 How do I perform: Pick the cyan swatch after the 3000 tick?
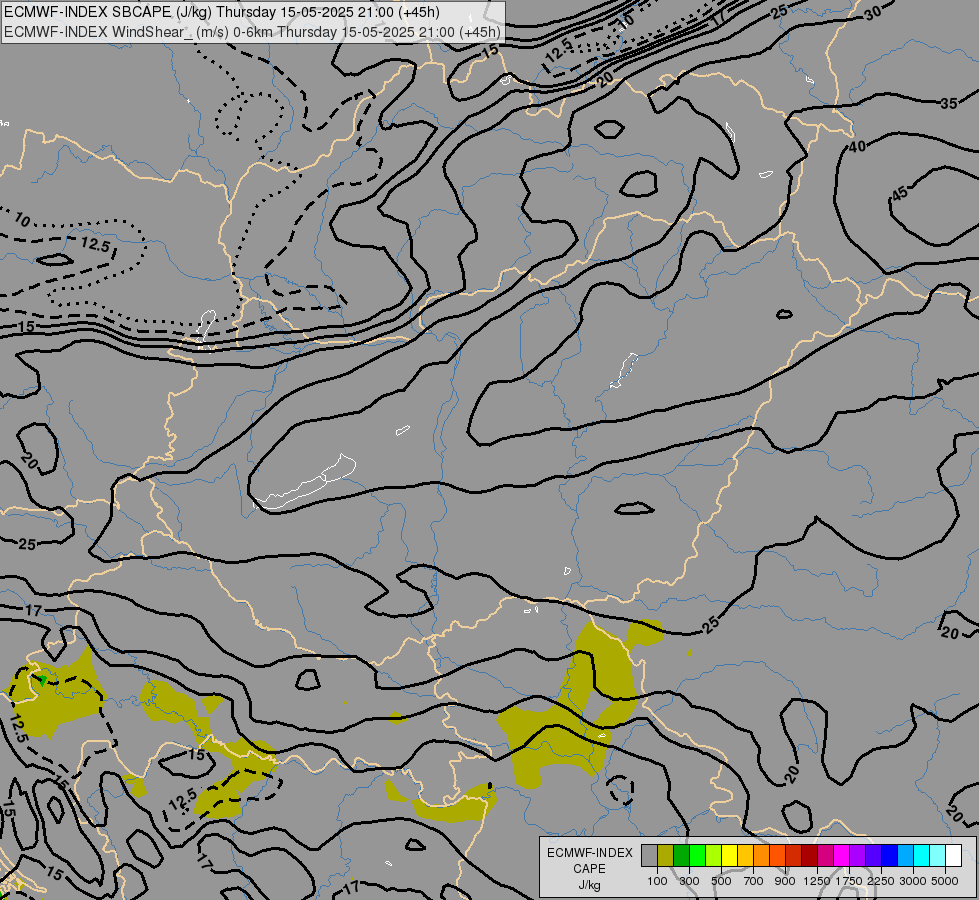click(x=921, y=856)
